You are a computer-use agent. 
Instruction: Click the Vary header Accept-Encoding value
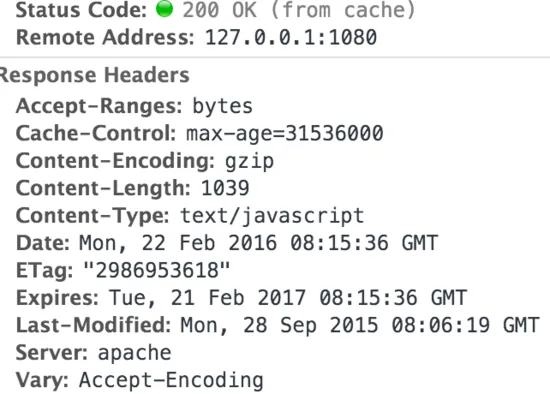pyautogui.click(x=171, y=381)
